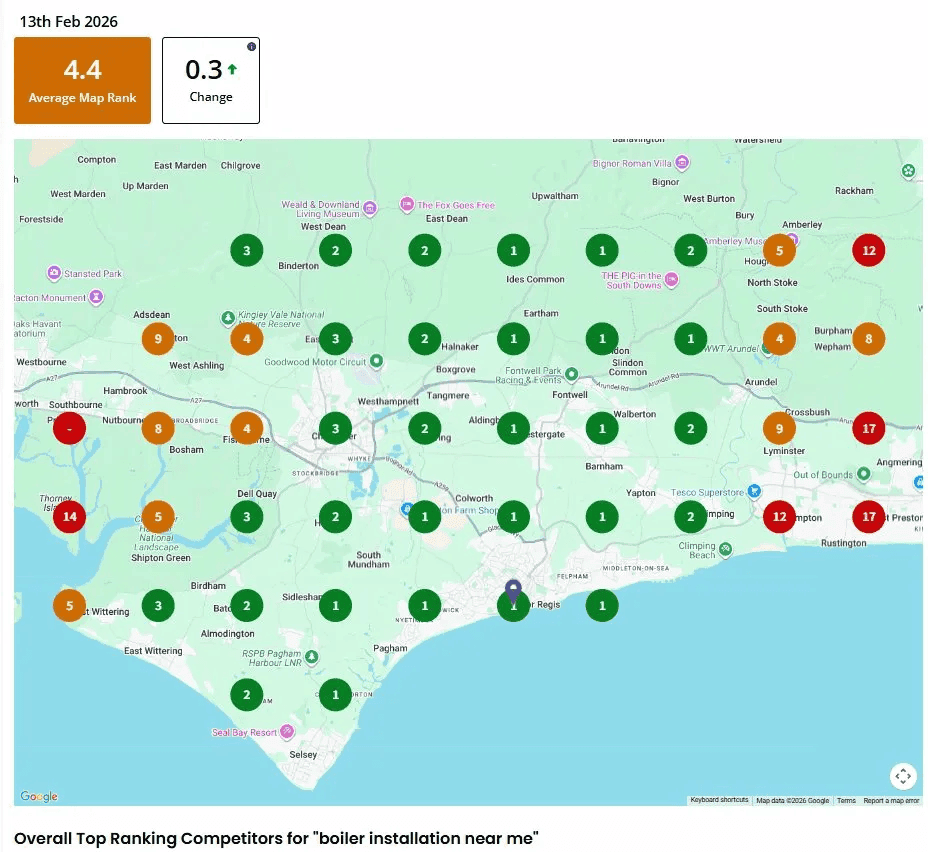Click the info icon on the Change card

coord(251,46)
